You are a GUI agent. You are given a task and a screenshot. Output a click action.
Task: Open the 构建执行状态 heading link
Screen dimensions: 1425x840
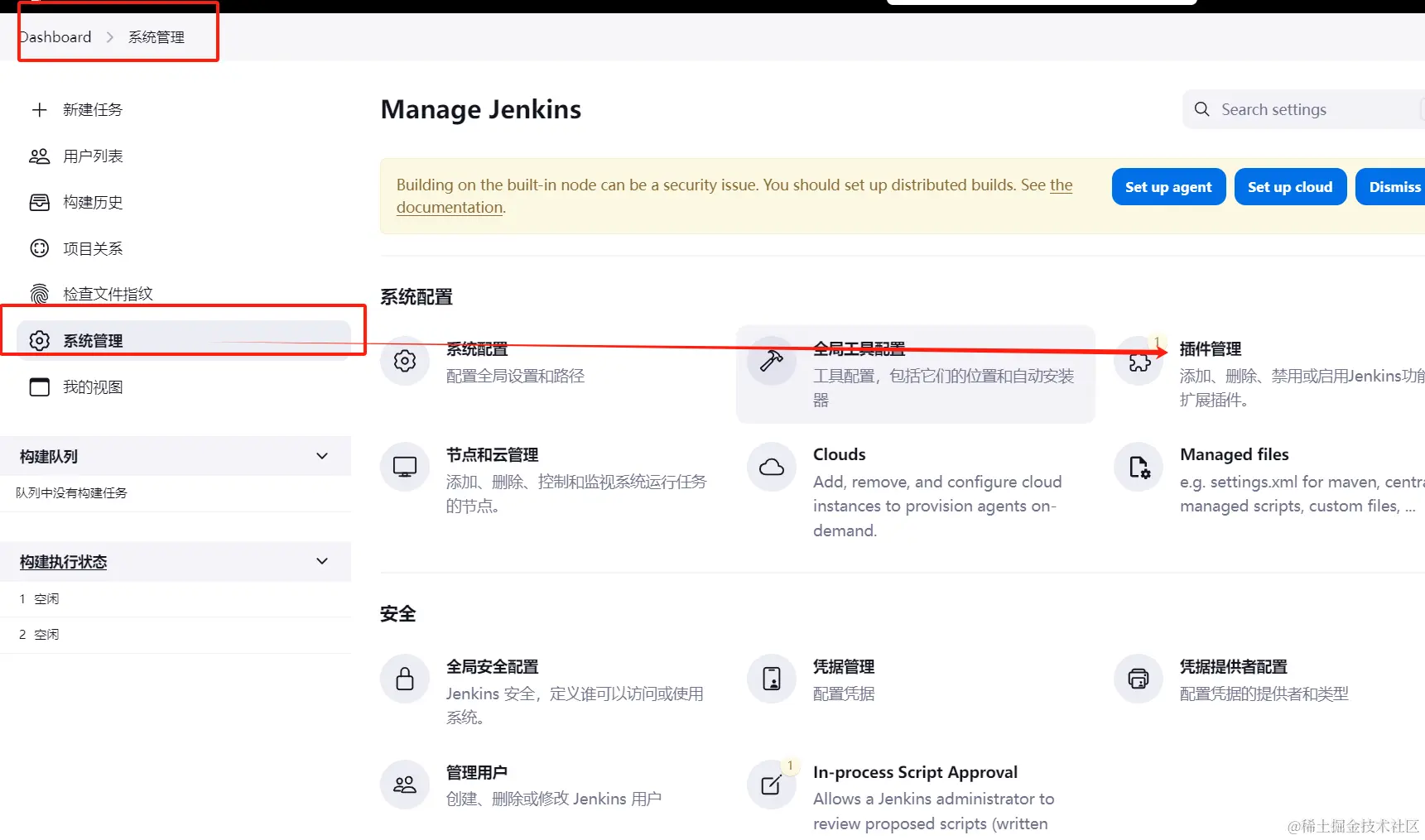pos(64,562)
